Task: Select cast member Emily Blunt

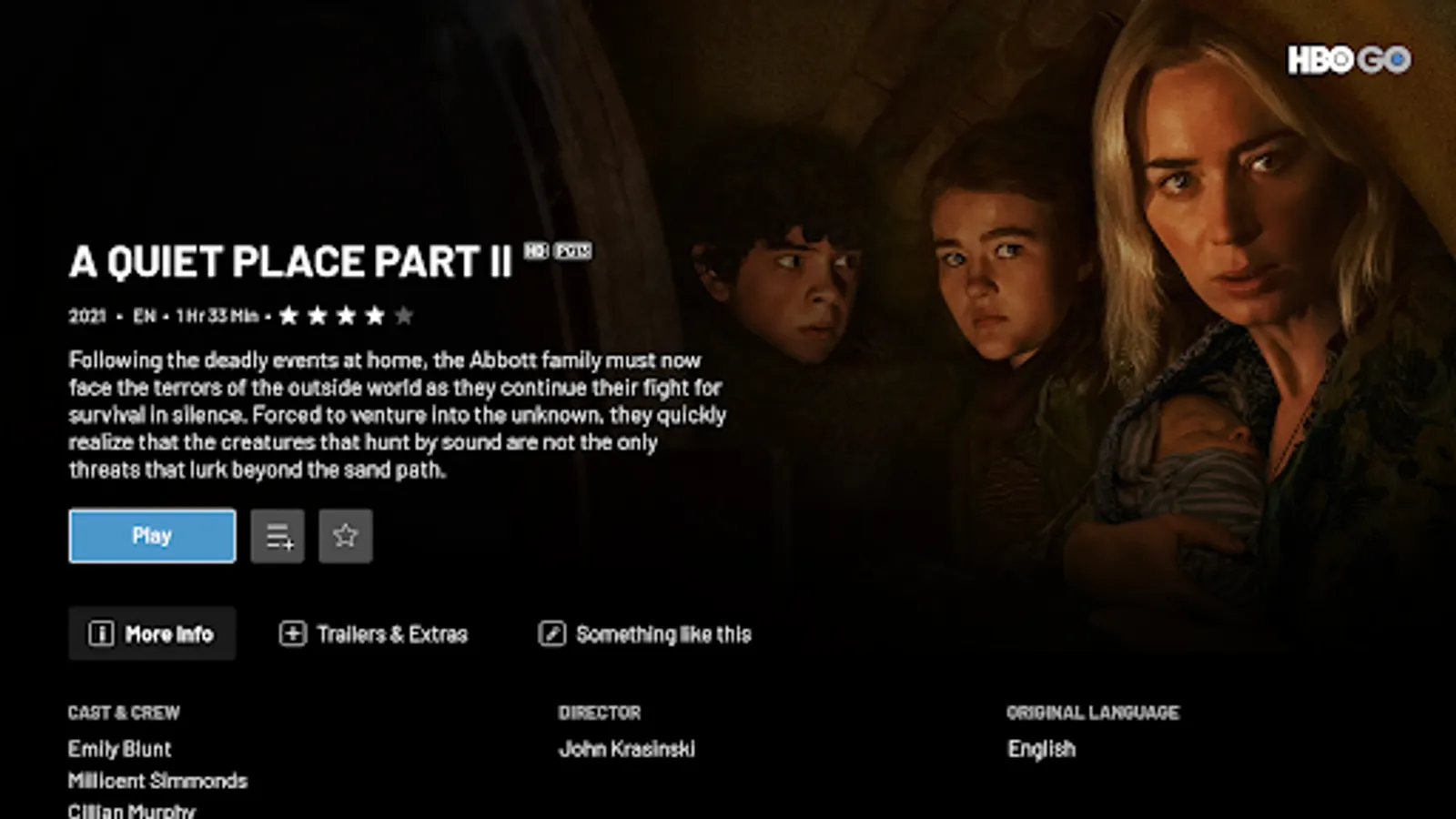Action: pyautogui.click(x=119, y=749)
